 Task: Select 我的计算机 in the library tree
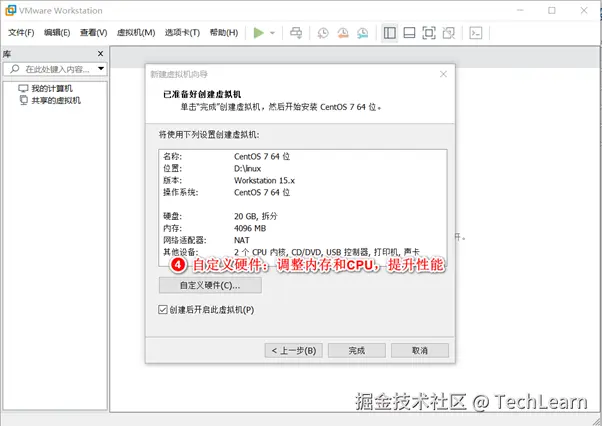(x=52, y=89)
